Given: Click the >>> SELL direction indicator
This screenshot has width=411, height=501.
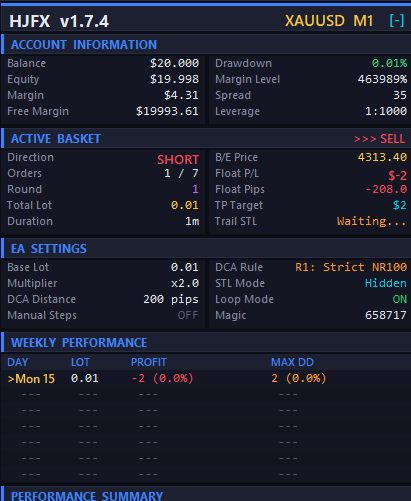Looking at the screenshot, I should (x=379, y=139).
